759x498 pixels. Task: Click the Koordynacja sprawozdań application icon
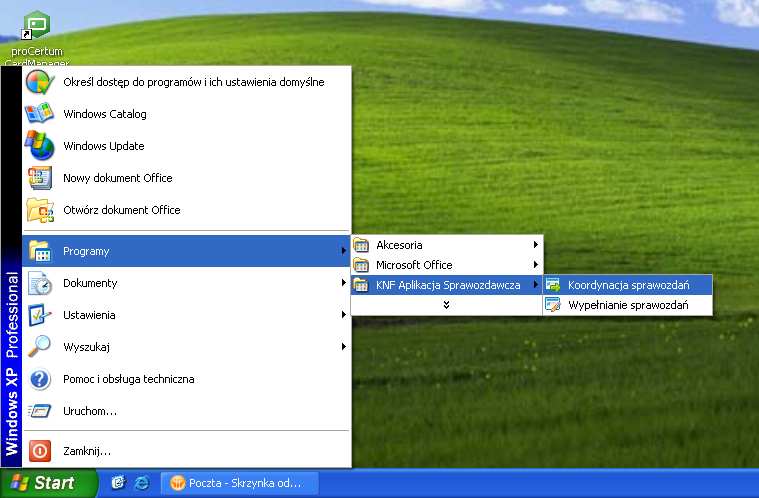coord(553,285)
